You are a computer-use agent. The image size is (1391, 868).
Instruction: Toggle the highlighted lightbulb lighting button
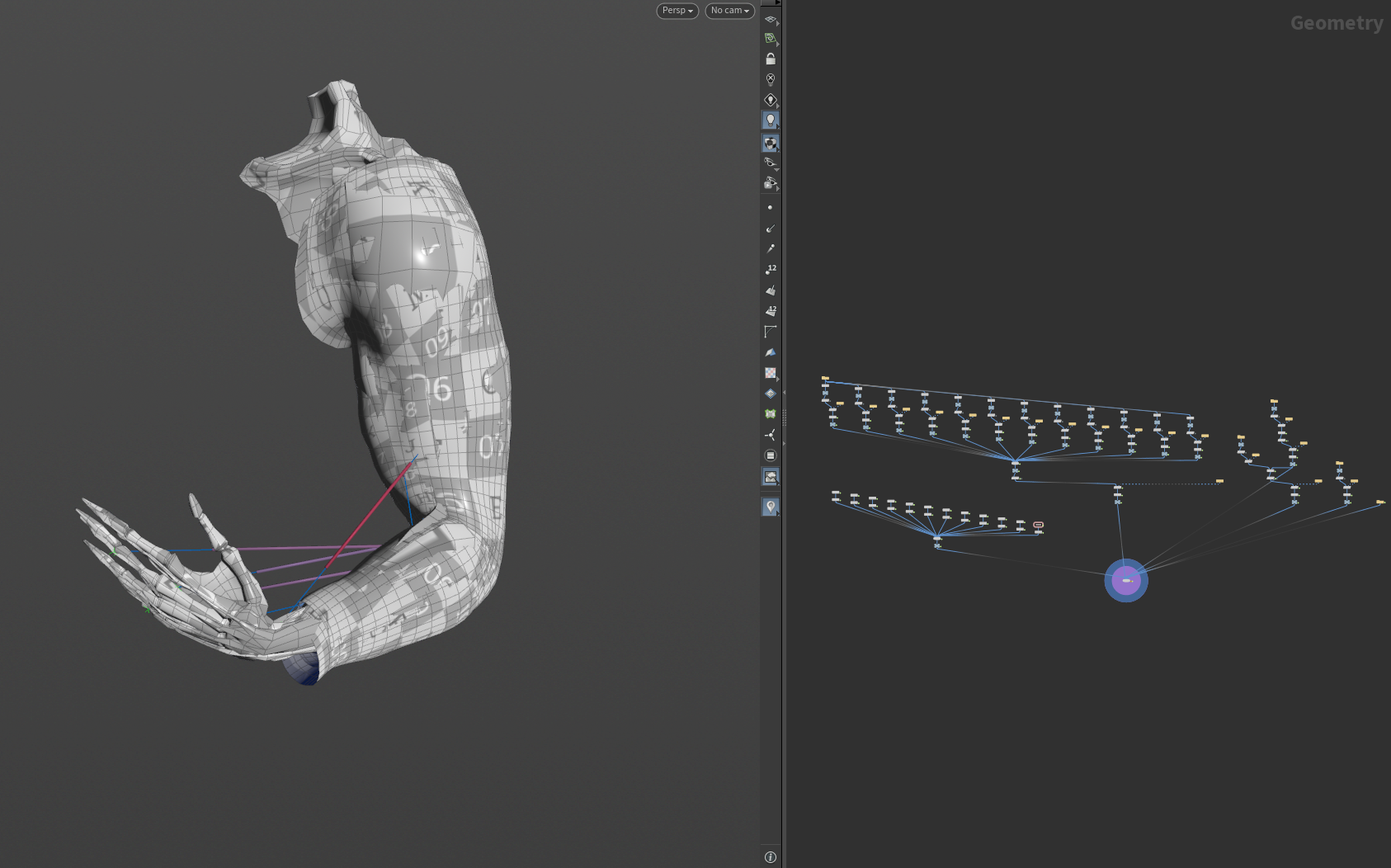(x=770, y=120)
